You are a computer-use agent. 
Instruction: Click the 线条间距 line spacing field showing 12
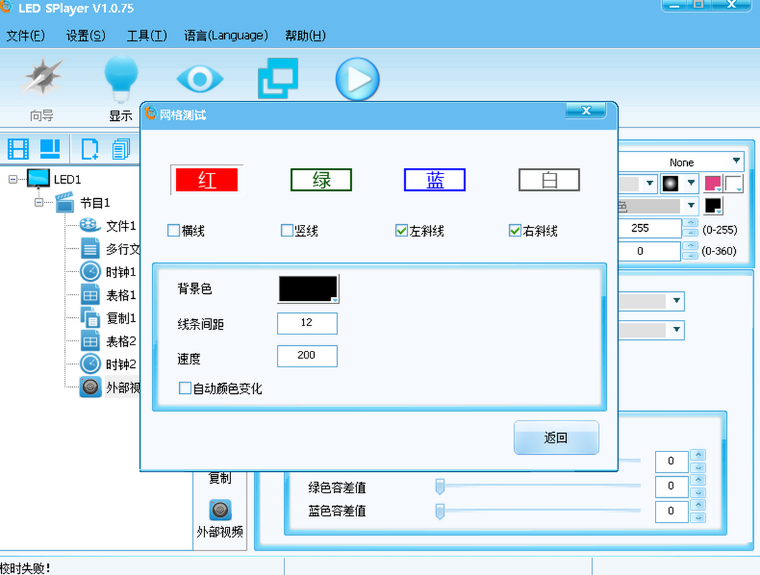(x=307, y=323)
